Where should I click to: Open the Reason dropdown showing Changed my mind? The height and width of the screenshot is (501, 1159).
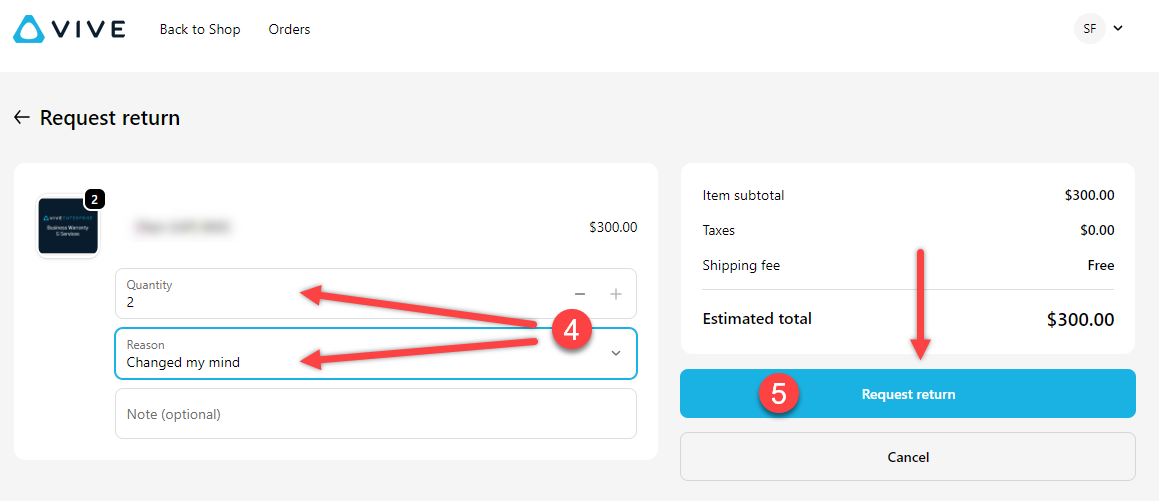[x=375, y=353]
